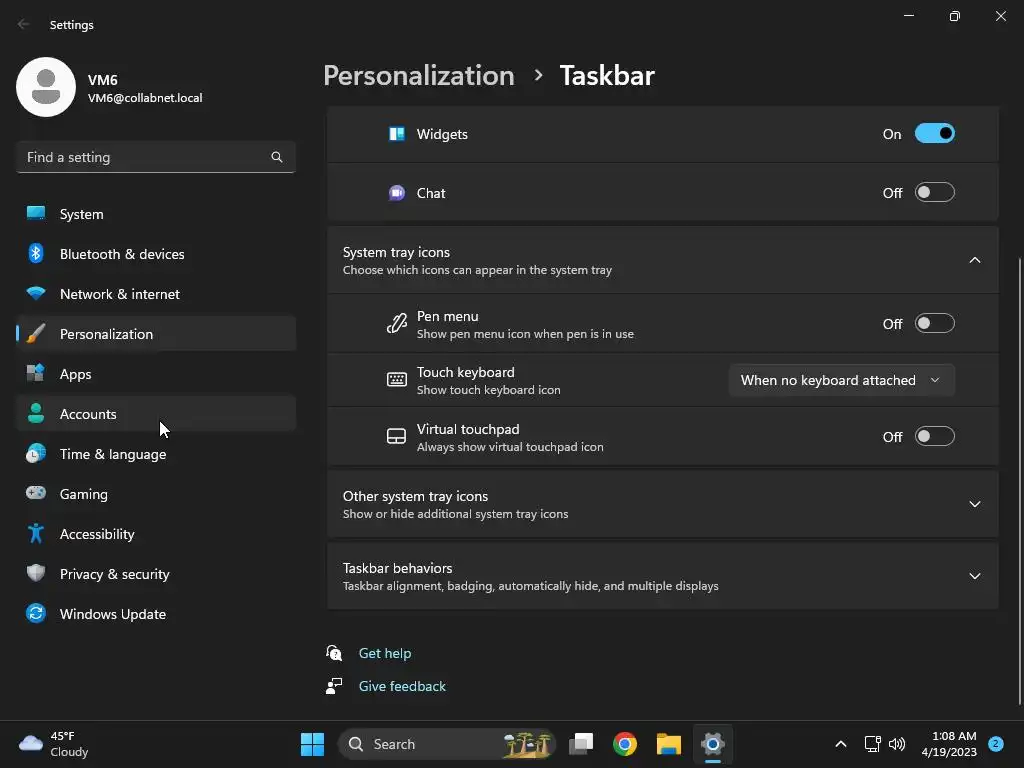
Task: Click the VM6 user avatar picture
Action: pos(46,87)
